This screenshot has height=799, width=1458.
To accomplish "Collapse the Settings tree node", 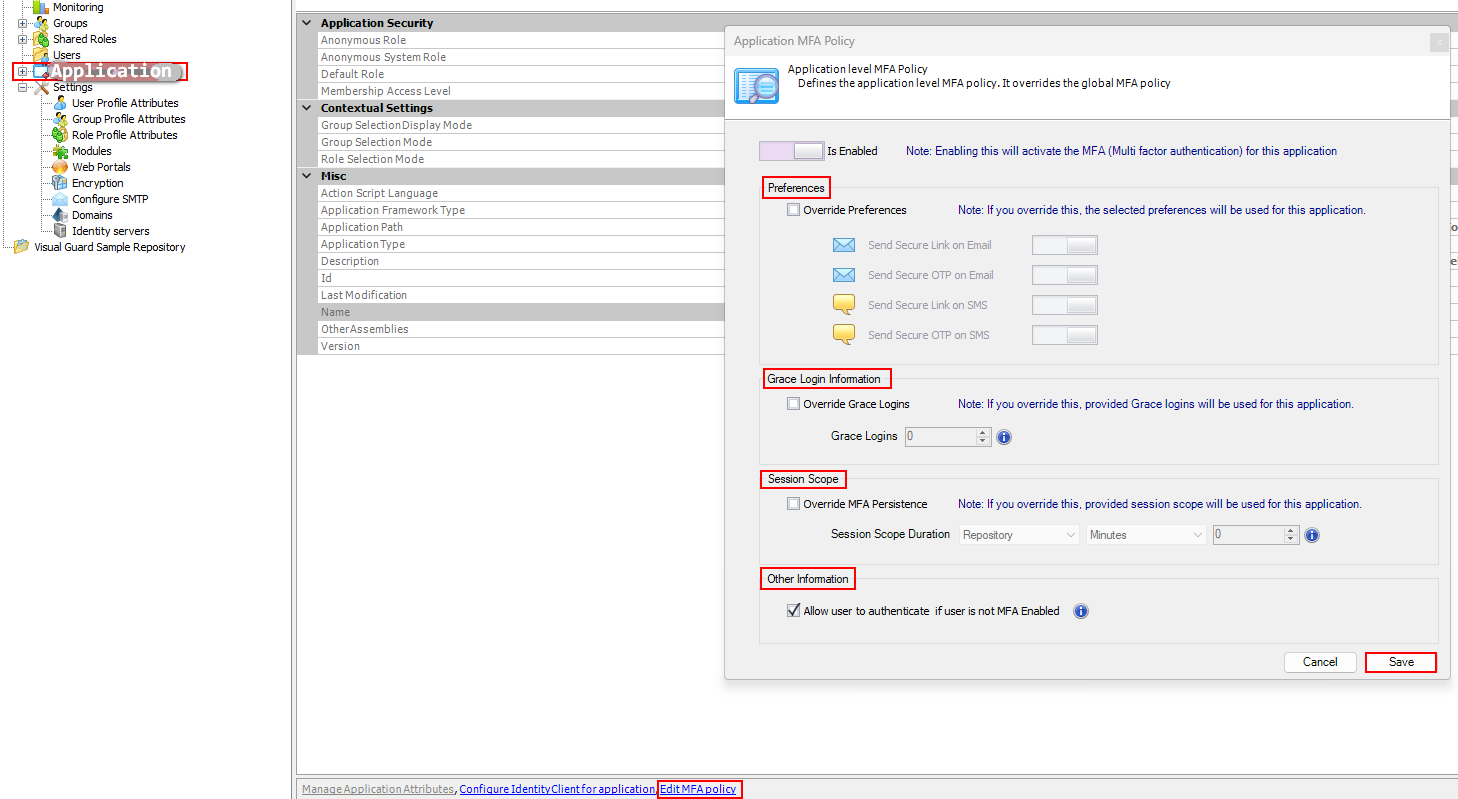I will pos(22,87).
